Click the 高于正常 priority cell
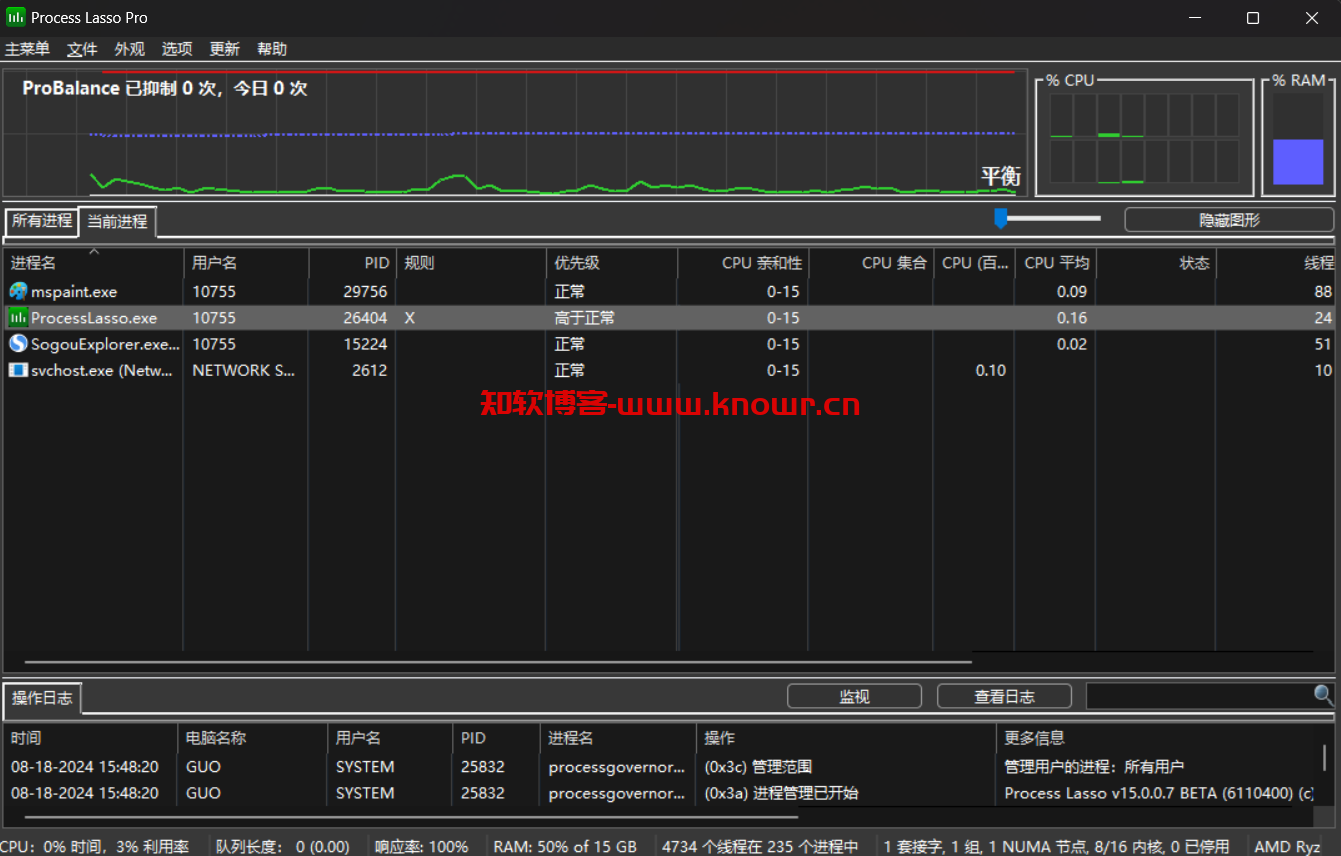1341x856 pixels. coord(585,318)
